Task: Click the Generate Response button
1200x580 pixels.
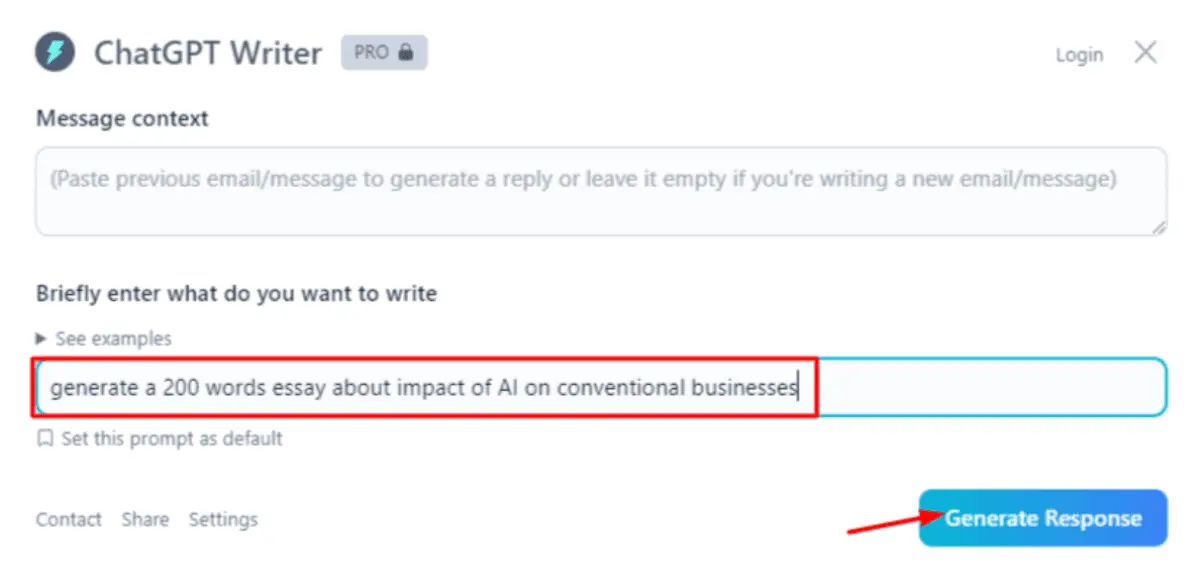Action: pyautogui.click(x=1043, y=518)
